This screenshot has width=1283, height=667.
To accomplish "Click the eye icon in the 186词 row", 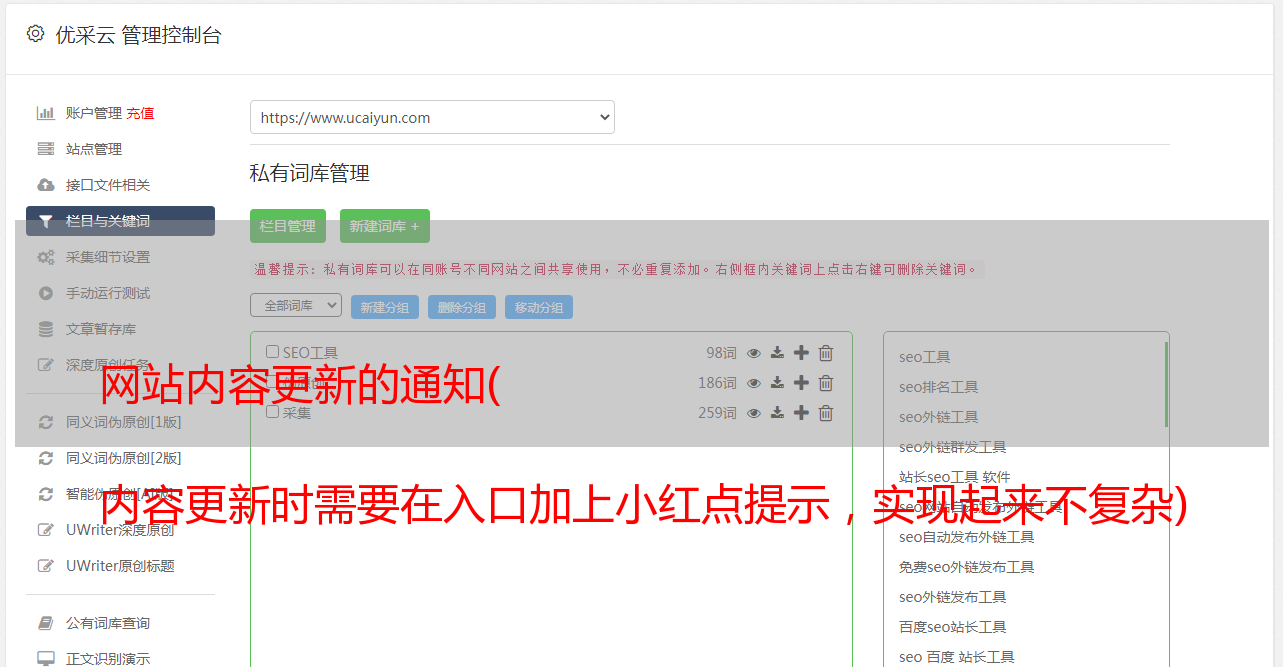I will coord(754,383).
